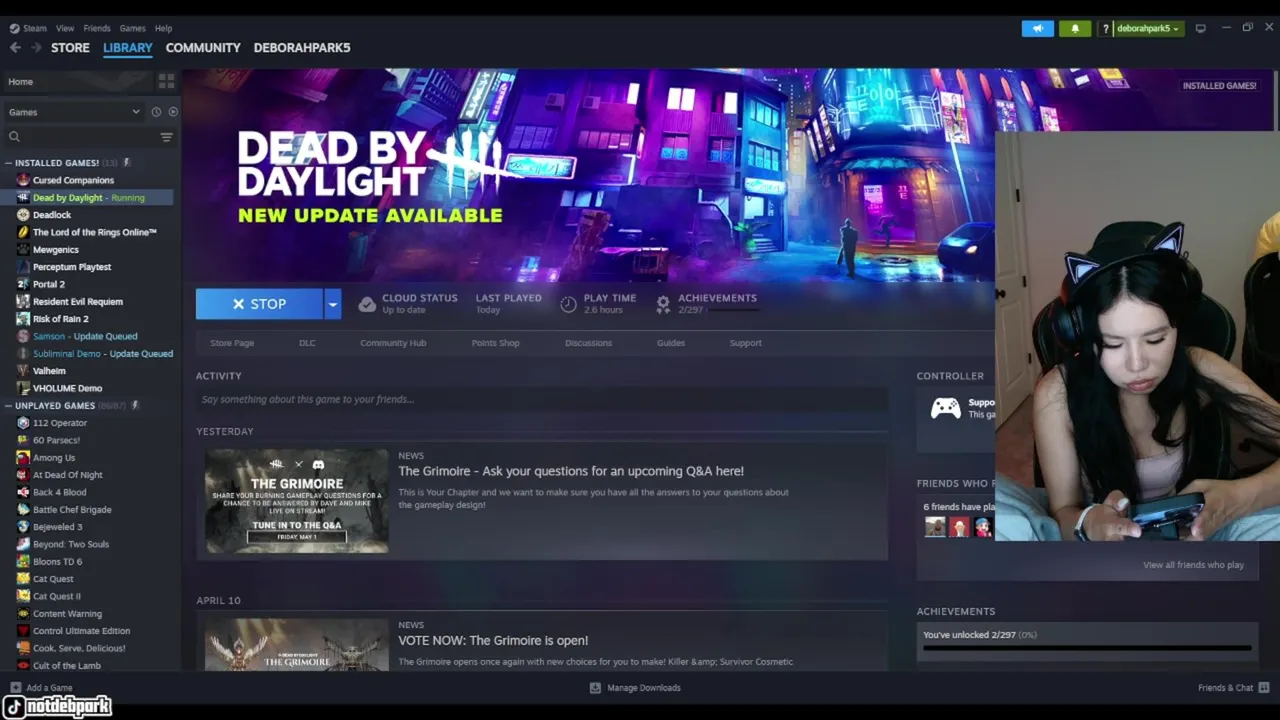Open the advanced filter options icon
Screen dimensions: 1280x720
166,137
